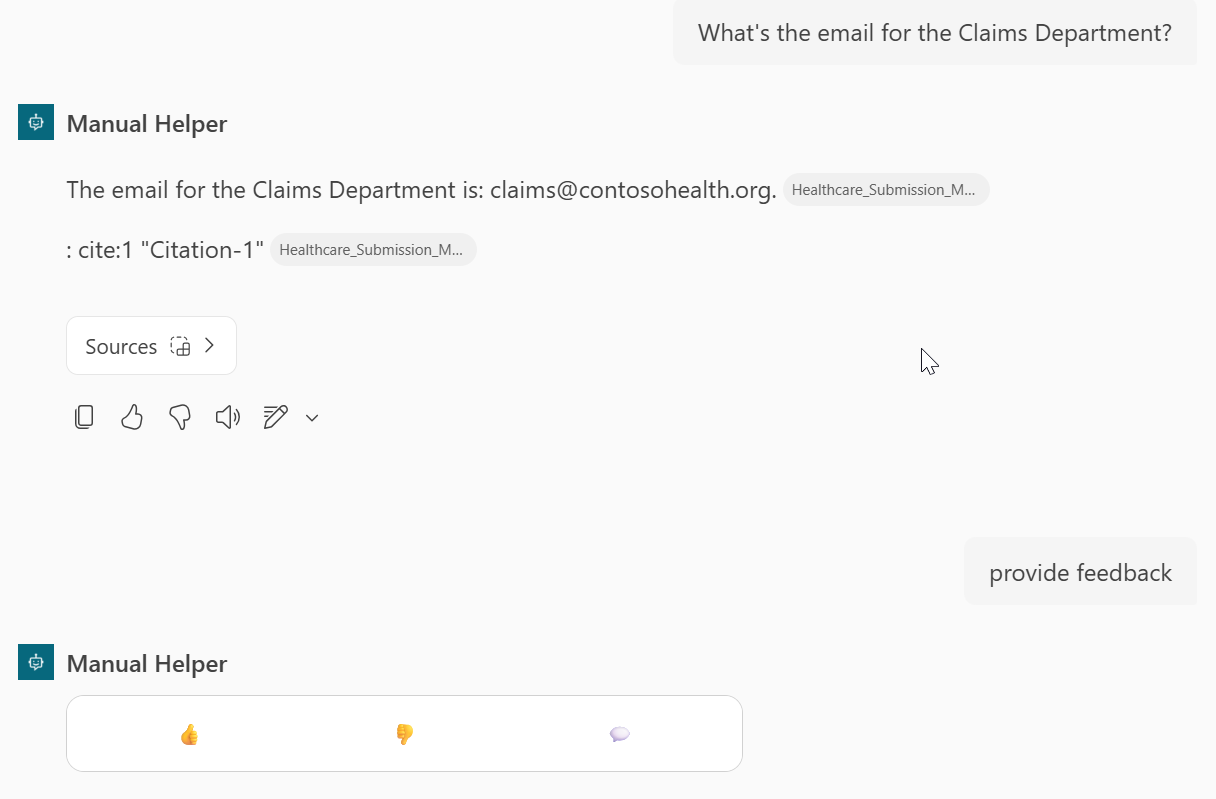Screen dimensions: 1216x799
Task: Click the lower Manual Helper avatar icon
Action: coord(36,663)
